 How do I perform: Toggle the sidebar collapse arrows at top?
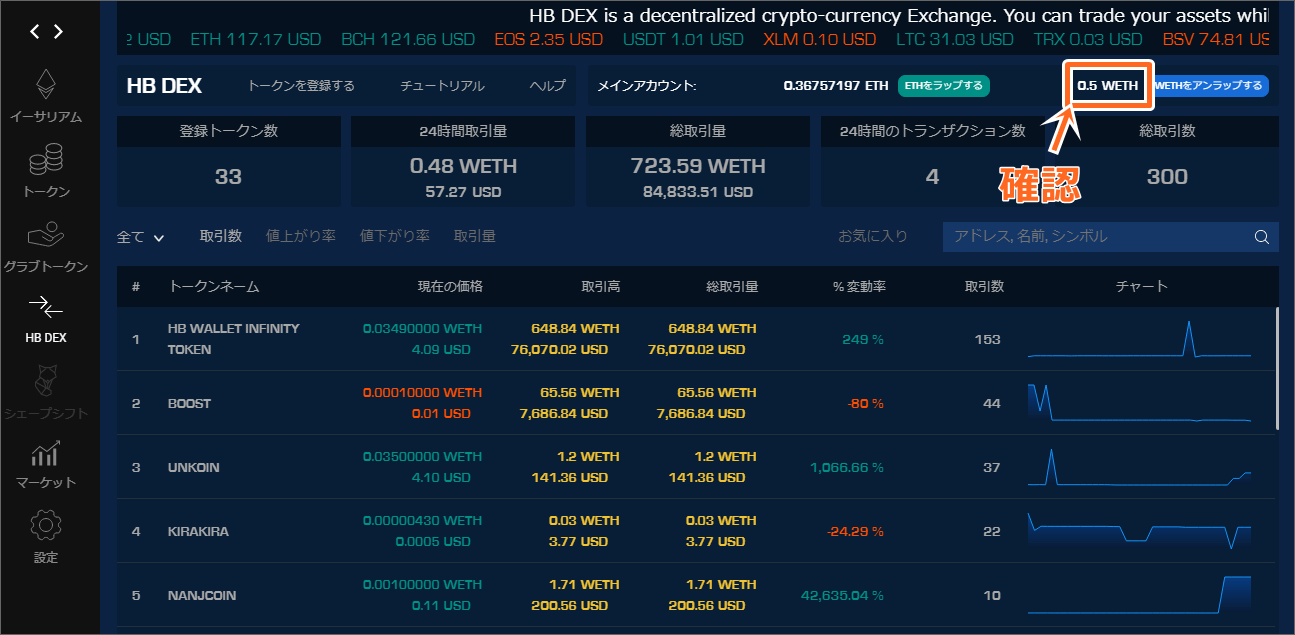pos(46,32)
